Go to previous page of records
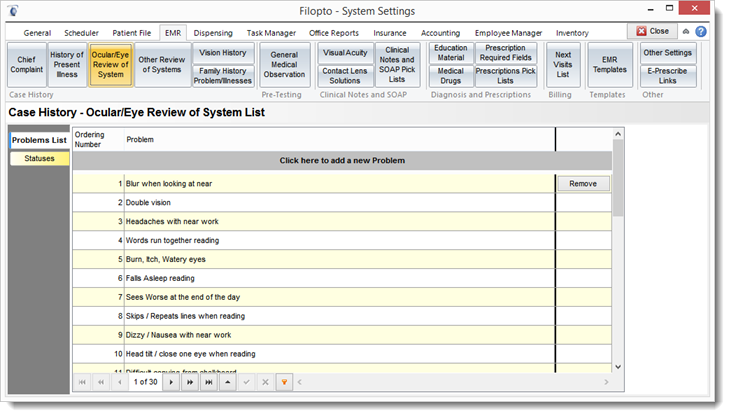Image resolution: width=730 pixels, height=417 pixels. (101, 382)
